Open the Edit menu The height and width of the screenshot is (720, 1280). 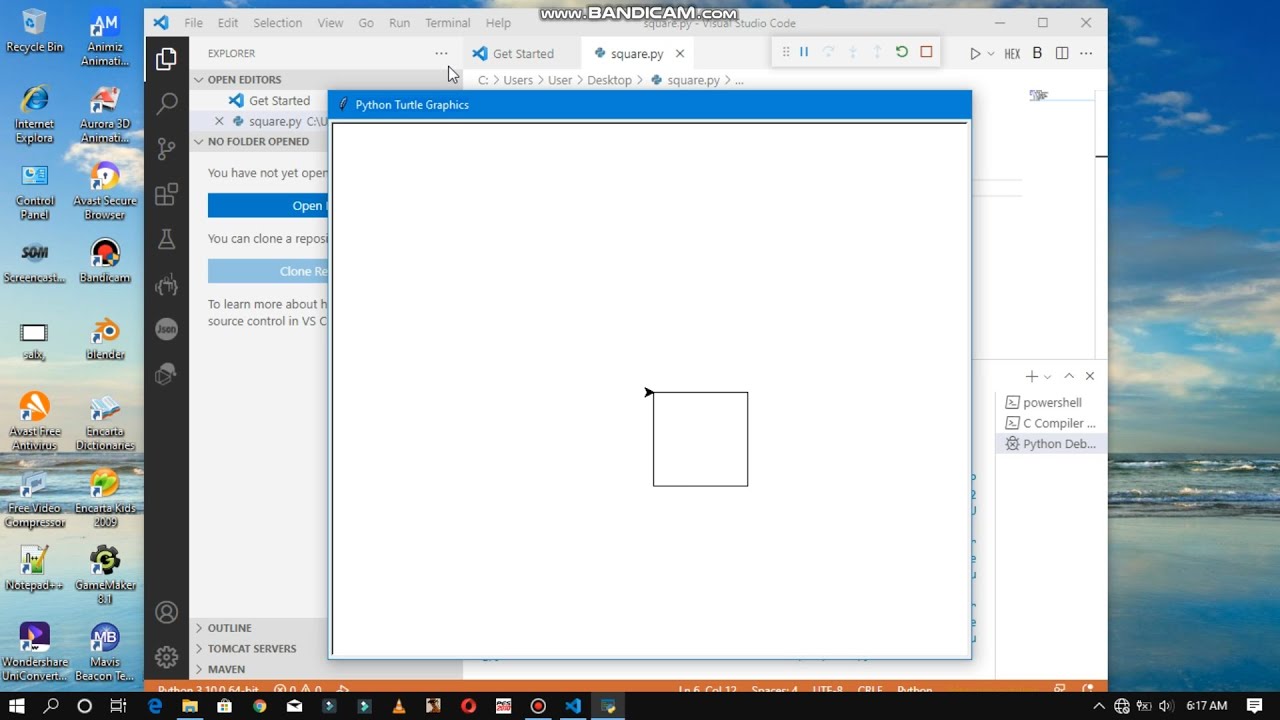(228, 22)
